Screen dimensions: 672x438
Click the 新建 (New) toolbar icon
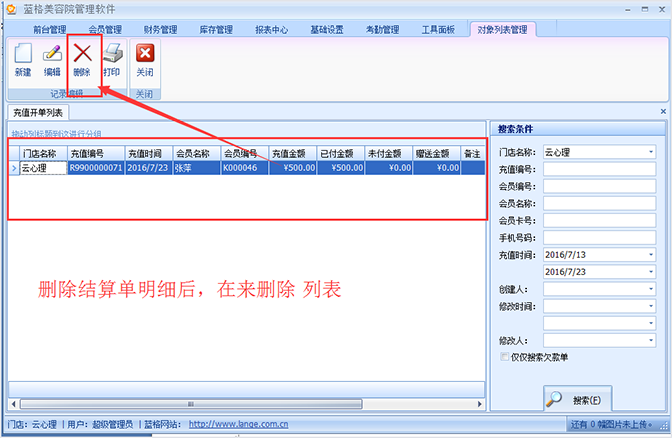(23, 60)
